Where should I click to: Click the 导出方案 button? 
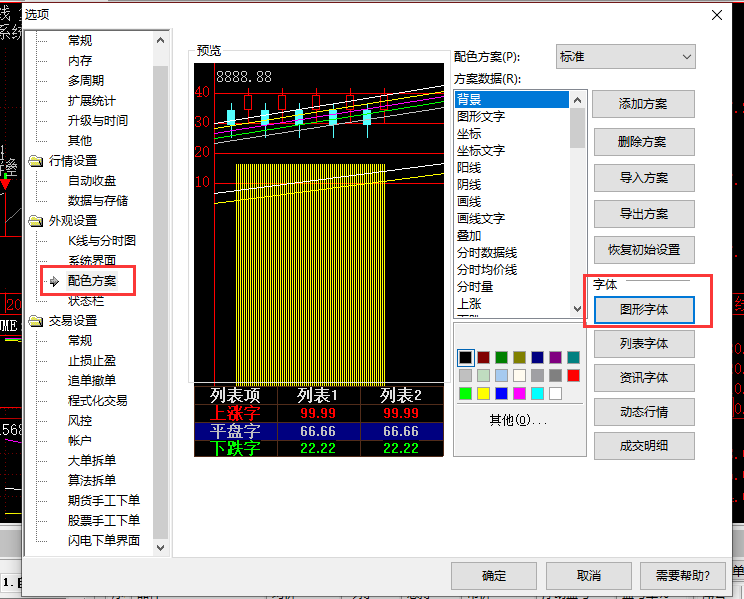644,214
